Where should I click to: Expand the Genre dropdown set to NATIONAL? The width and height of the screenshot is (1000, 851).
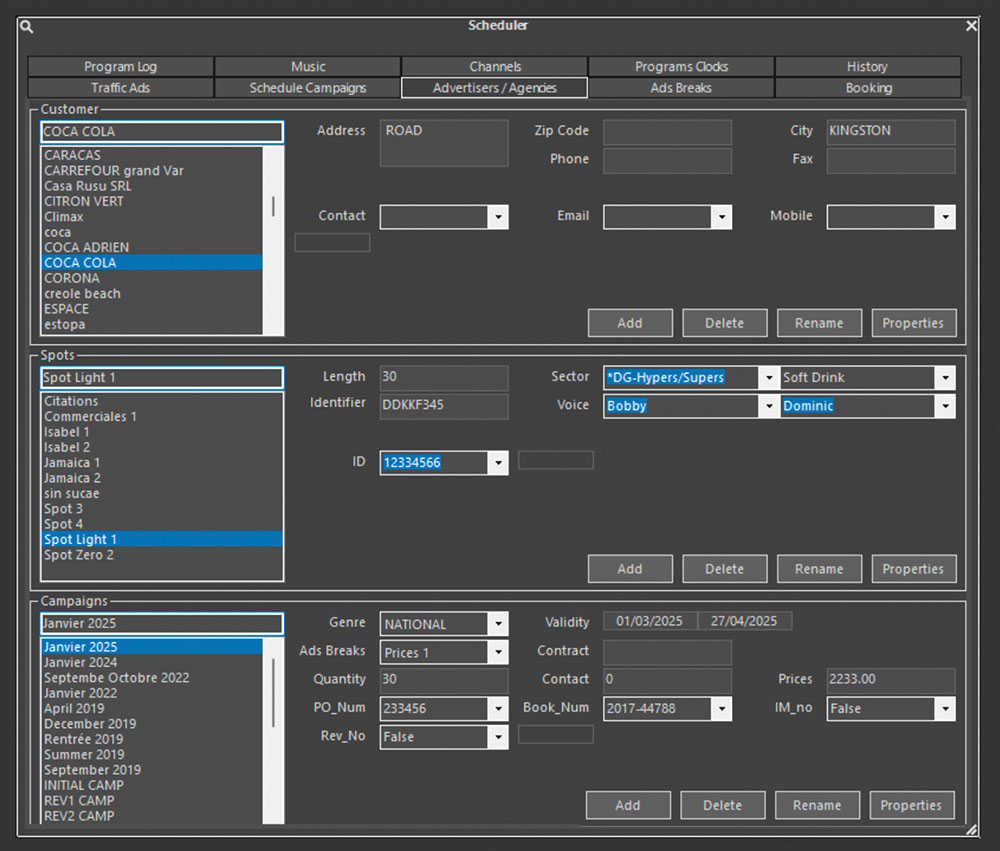click(498, 624)
